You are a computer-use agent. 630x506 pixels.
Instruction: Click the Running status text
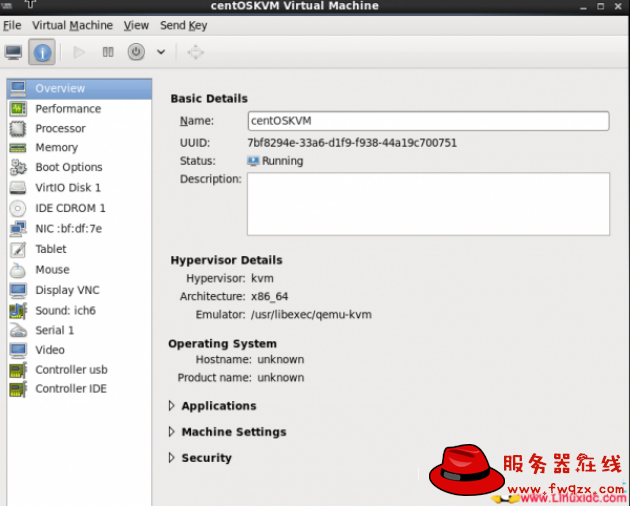click(282, 161)
